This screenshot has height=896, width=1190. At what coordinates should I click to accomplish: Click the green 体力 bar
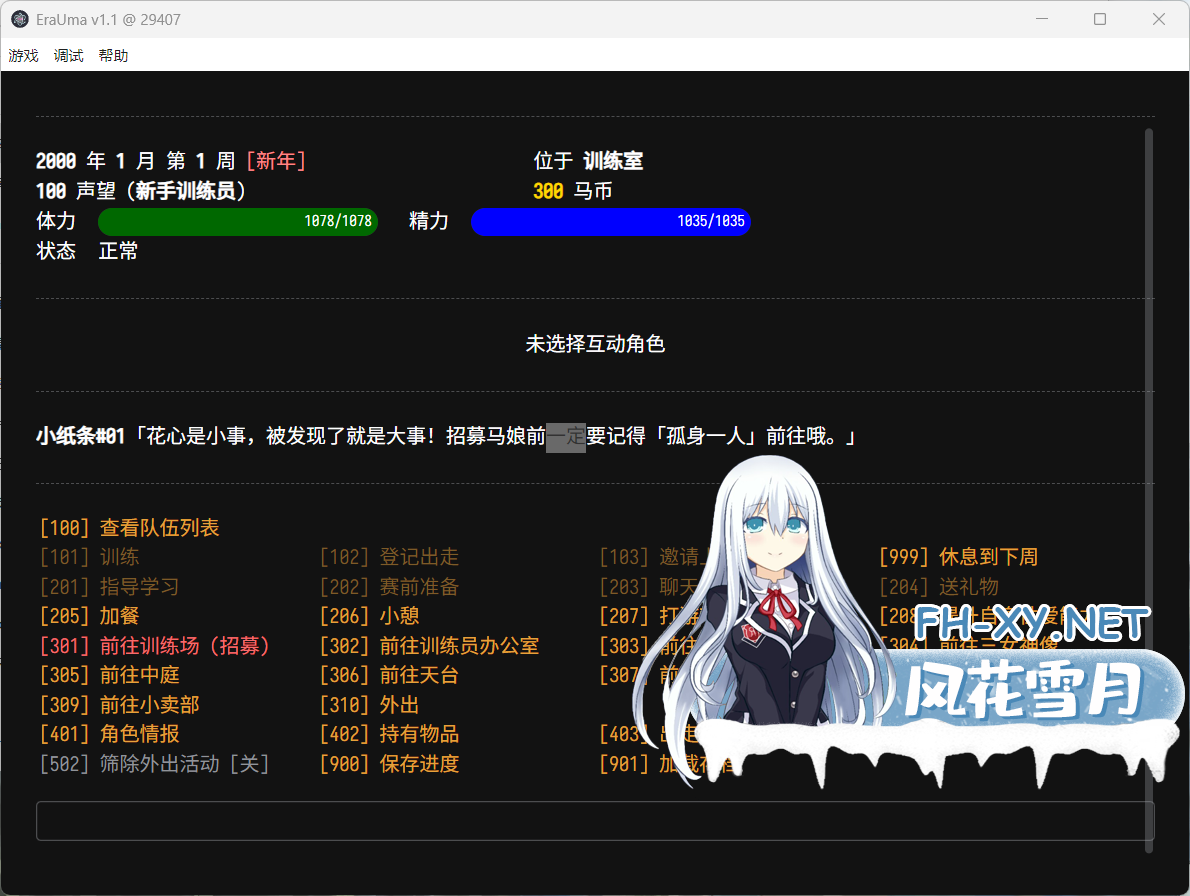[238, 221]
